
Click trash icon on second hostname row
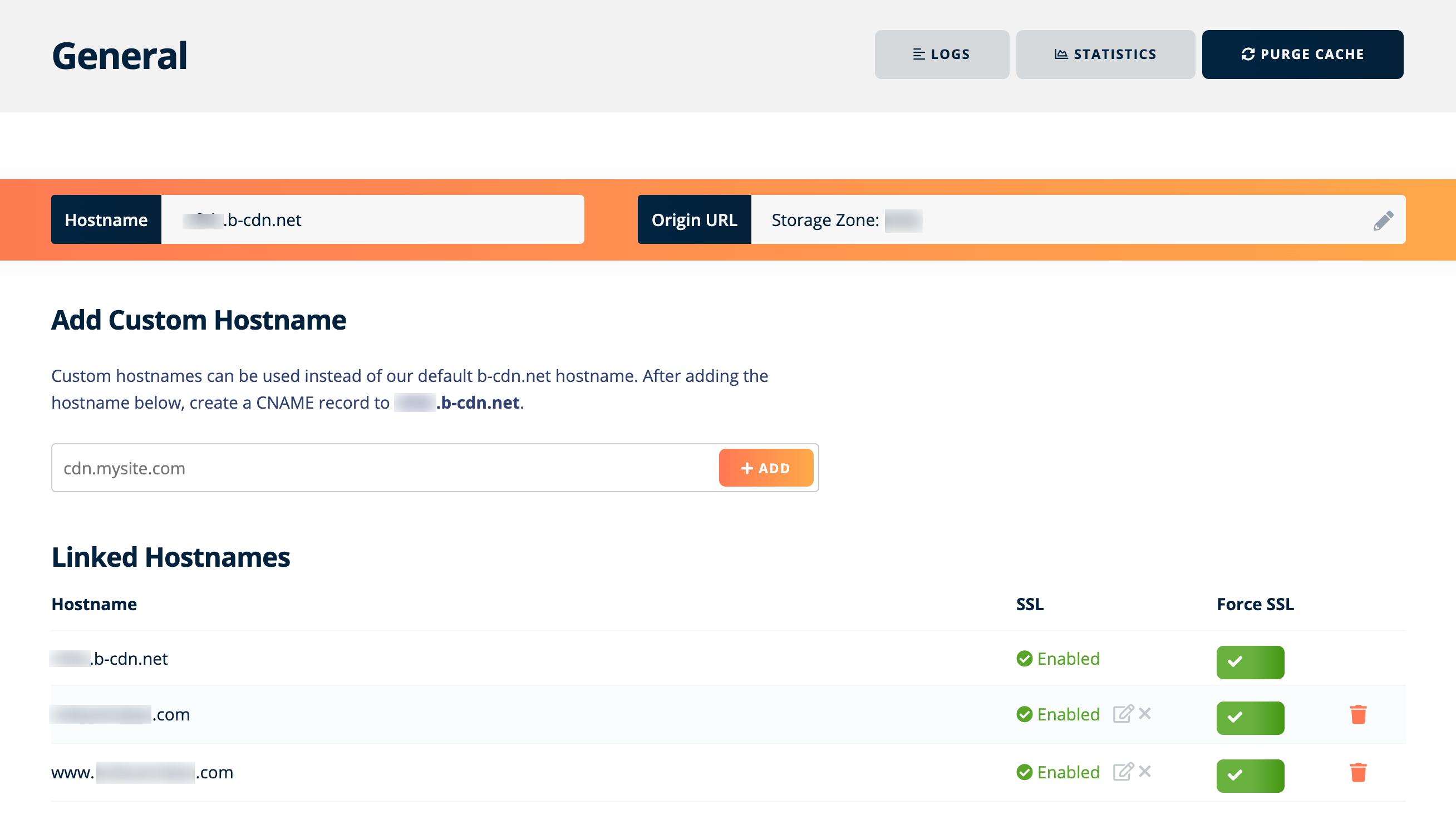(x=1357, y=714)
